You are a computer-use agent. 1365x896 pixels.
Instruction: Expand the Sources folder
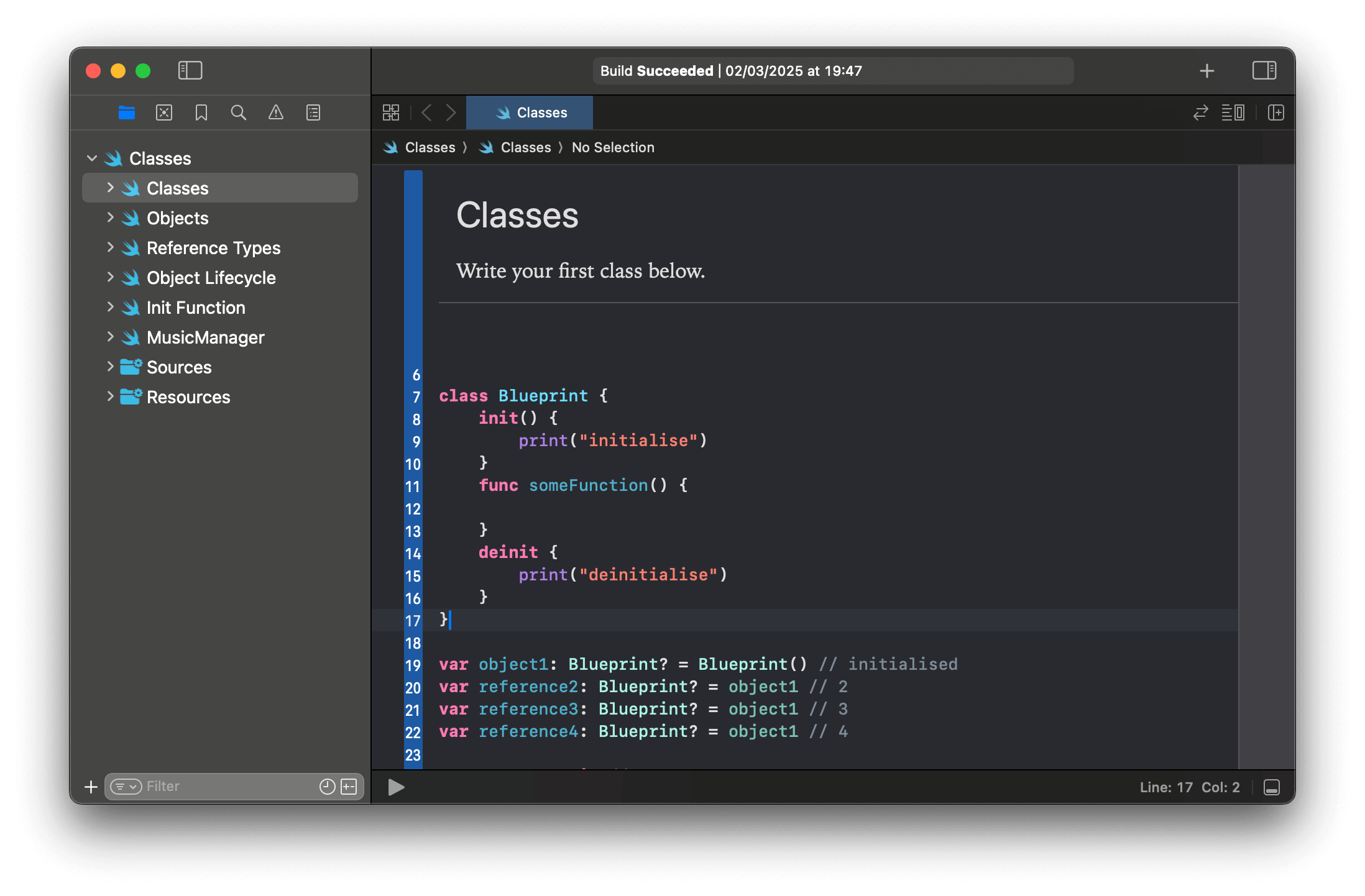coord(110,367)
